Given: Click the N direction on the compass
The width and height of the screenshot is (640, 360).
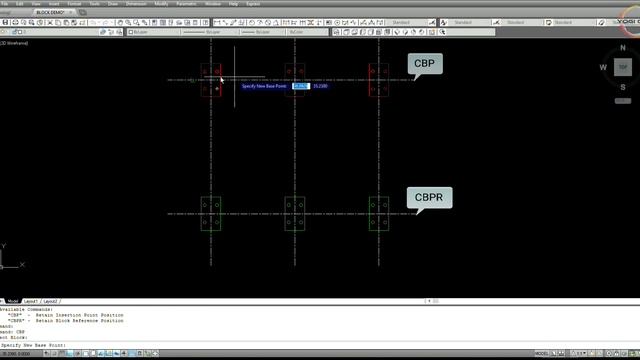Looking at the screenshot, I should point(623,48).
